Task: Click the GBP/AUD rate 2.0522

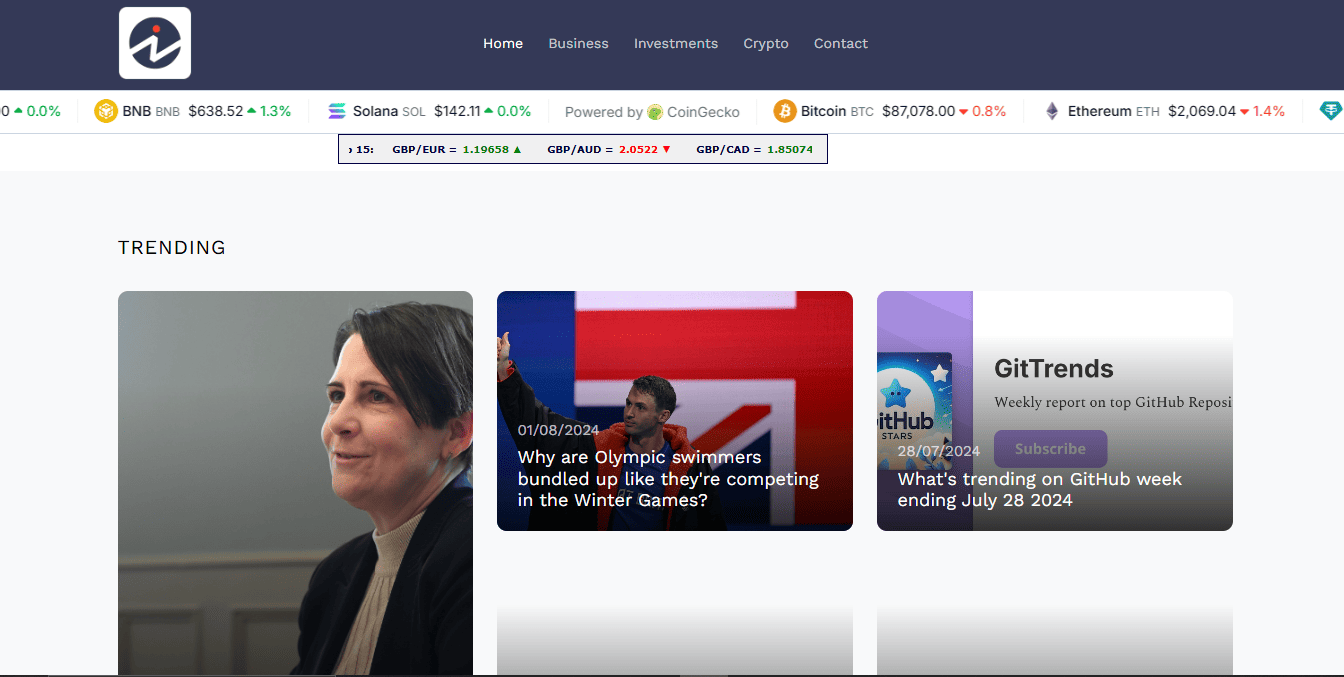Action: coord(638,149)
